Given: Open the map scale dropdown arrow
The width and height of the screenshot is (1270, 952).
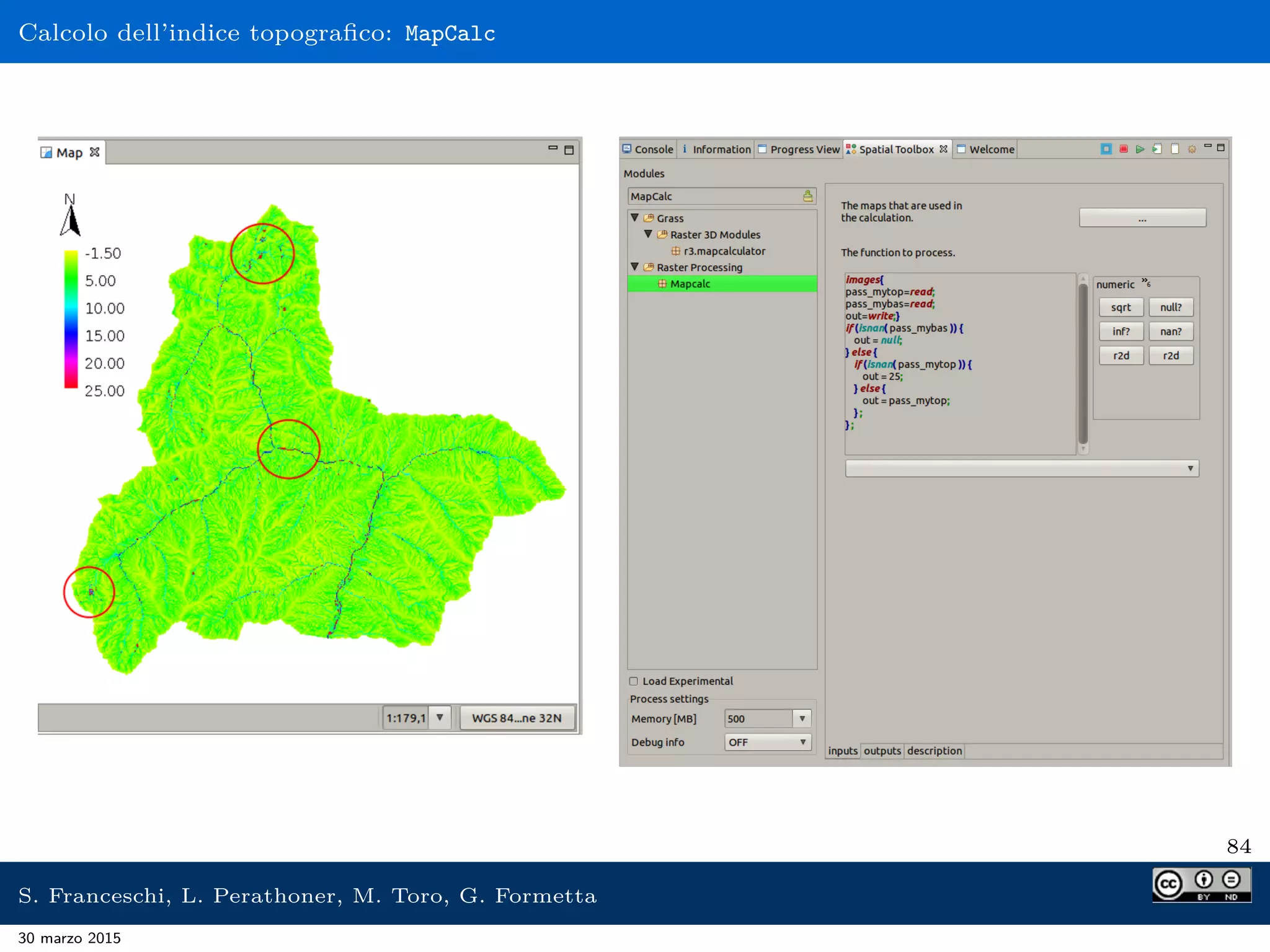Looking at the screenshot, I should coord(440,718).
